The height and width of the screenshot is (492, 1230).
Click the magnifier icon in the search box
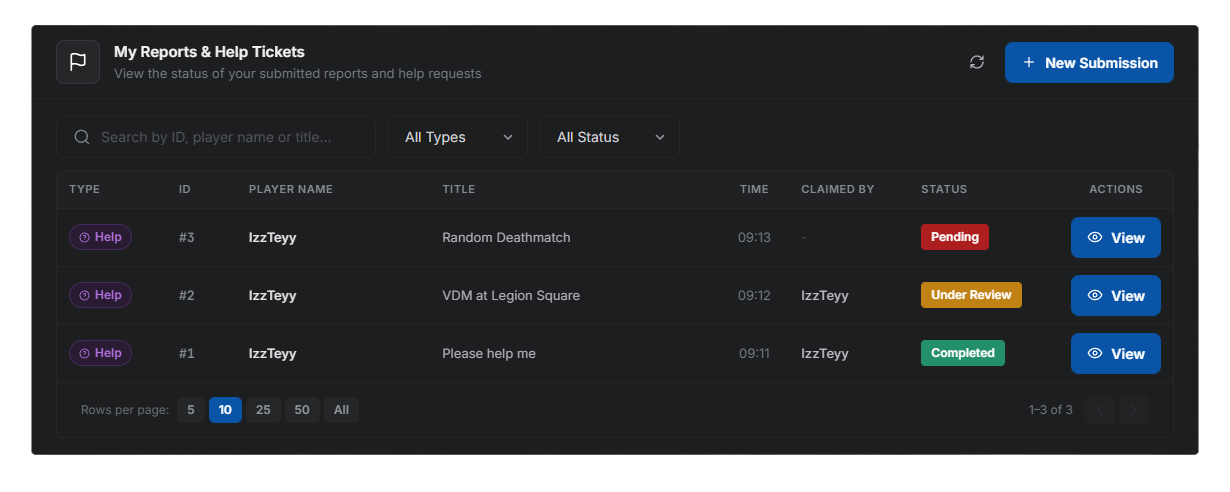click(82, 137)
